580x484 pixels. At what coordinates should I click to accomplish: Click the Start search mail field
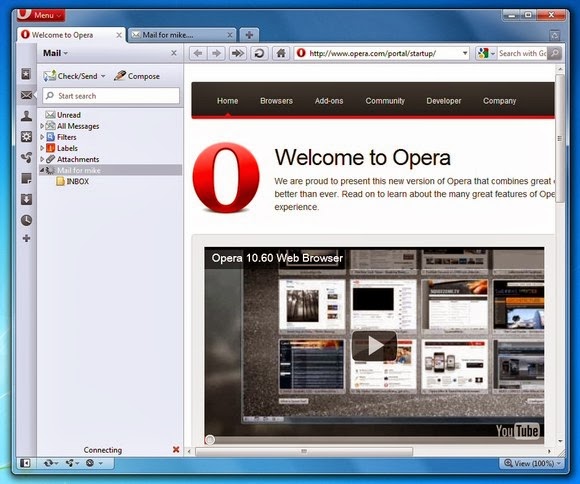click(x=111, y=96)
